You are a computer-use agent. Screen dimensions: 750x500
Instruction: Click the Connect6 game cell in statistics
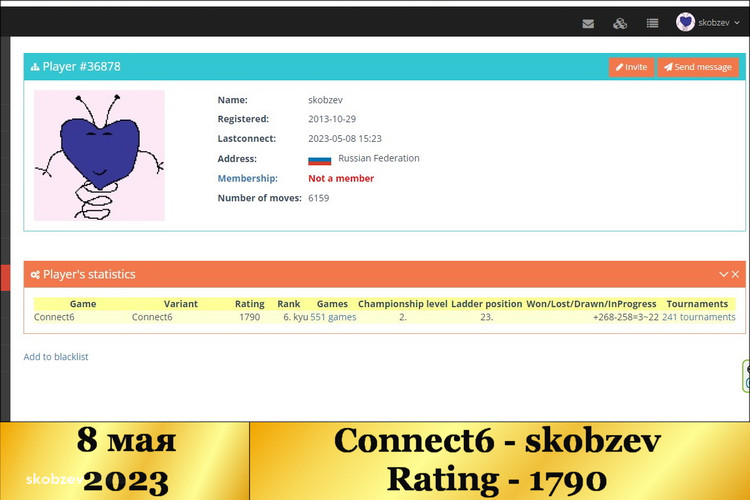tap(54, 317)
